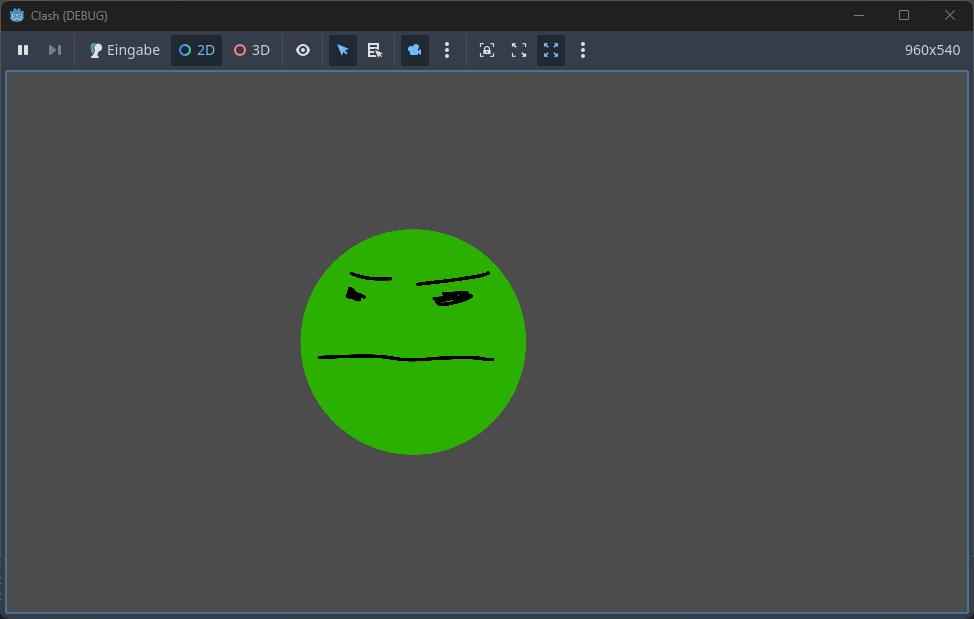Open the embedding options three-dot menu
The image size is (974, 619).
tap(583, 50)
